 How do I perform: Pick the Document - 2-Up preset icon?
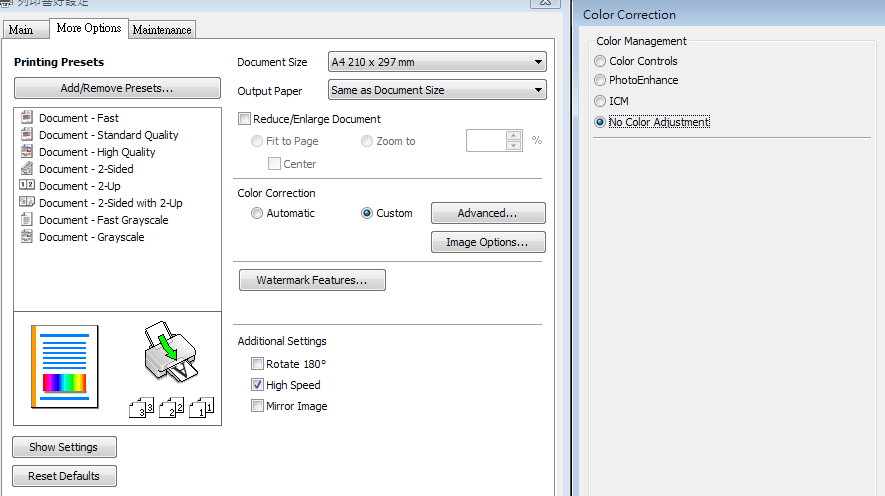(27, 186)
